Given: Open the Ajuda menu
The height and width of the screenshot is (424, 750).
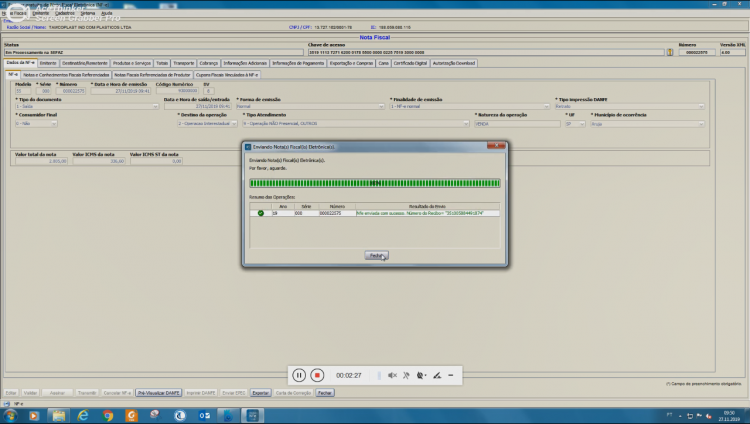Looking at the screenshot, I should 107,13.
